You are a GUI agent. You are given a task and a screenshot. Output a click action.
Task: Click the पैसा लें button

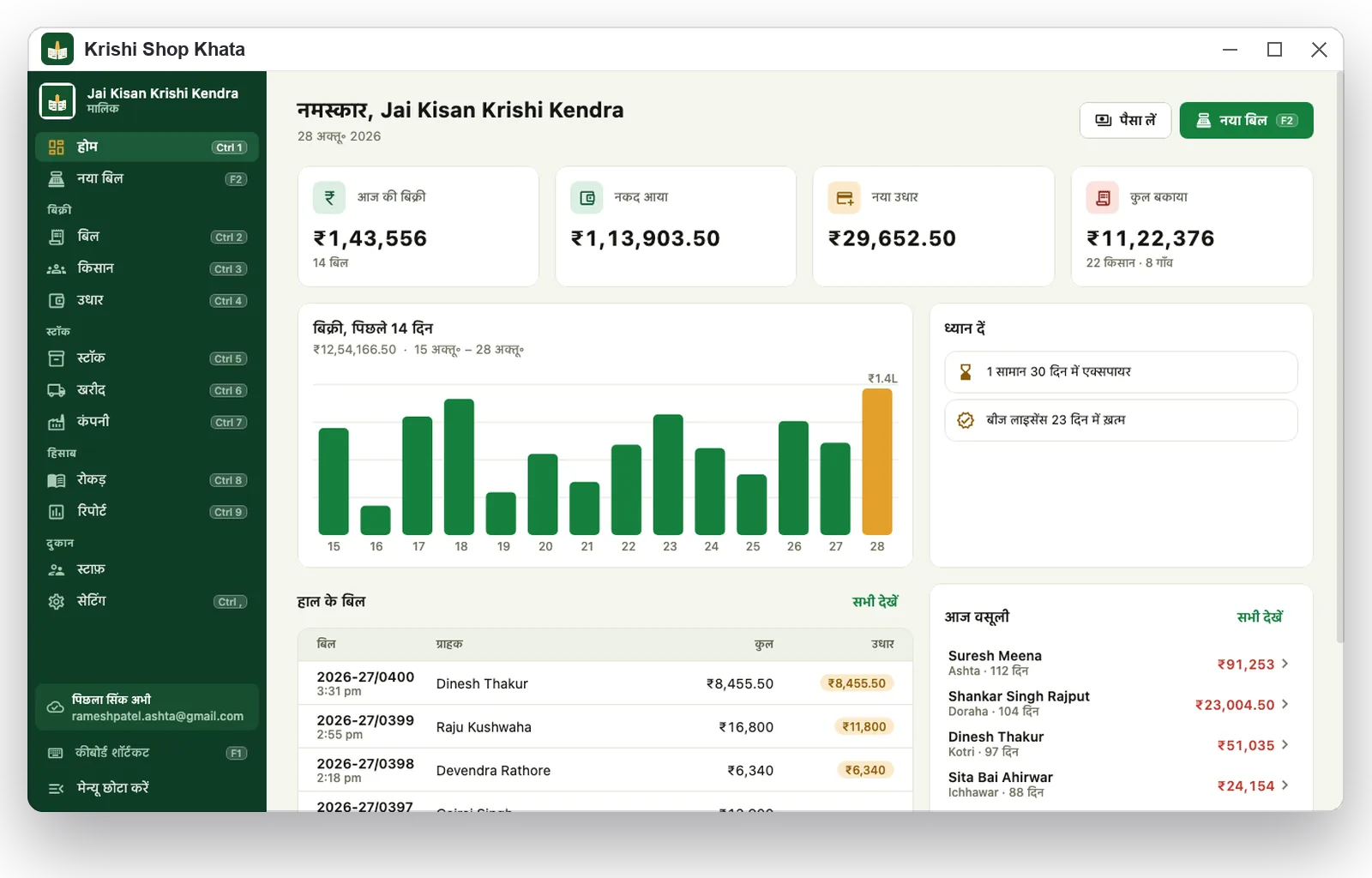1125,120
